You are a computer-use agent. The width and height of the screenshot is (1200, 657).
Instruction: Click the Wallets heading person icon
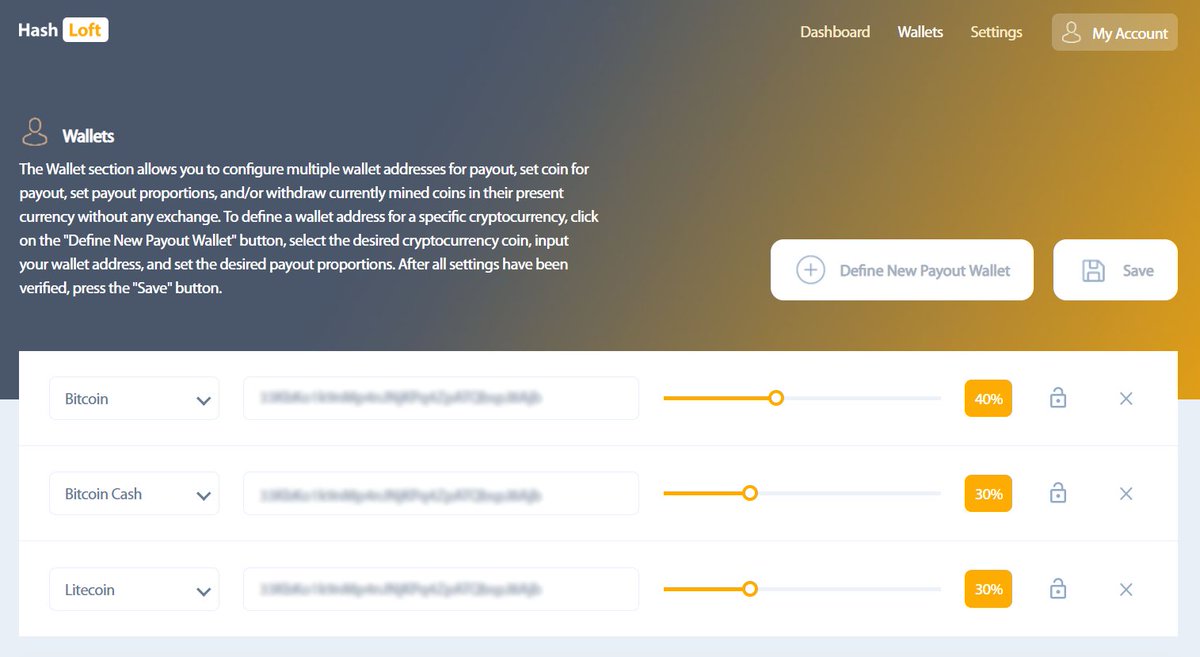(35, 133)
